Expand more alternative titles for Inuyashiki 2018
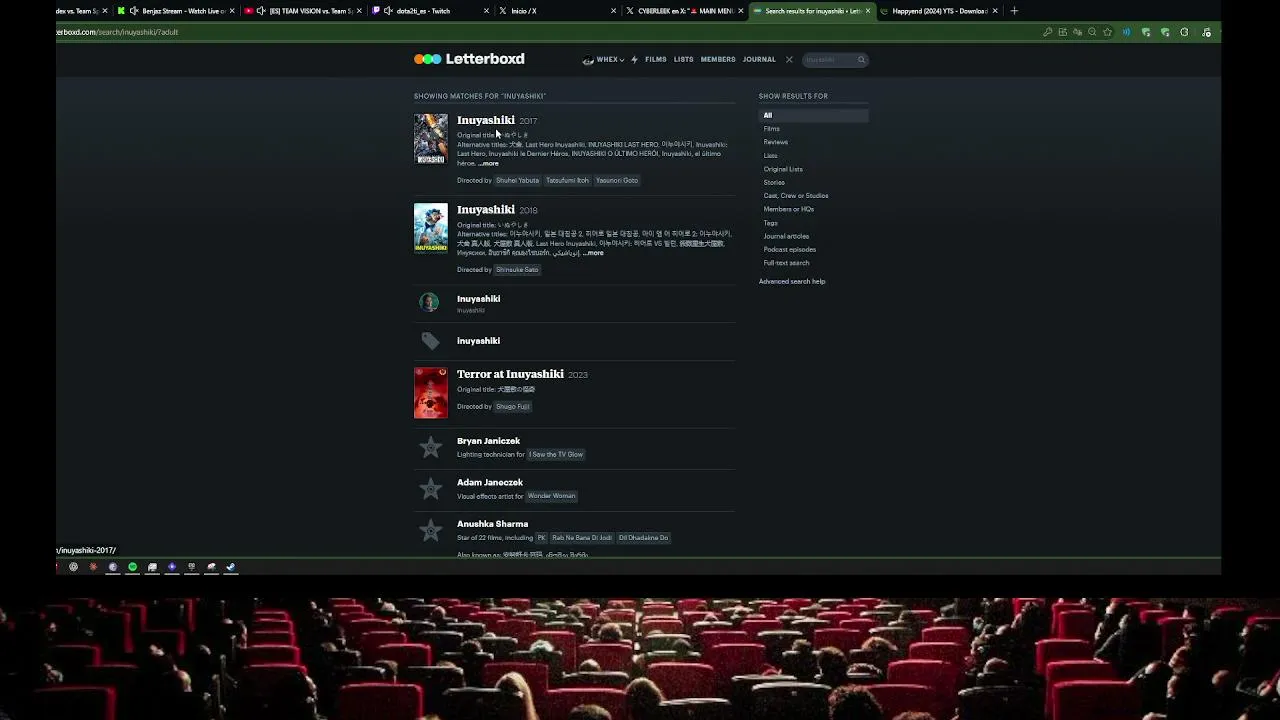Image resolution: width=1280 pixels, height=720 pixels. (x=593, y=253)
